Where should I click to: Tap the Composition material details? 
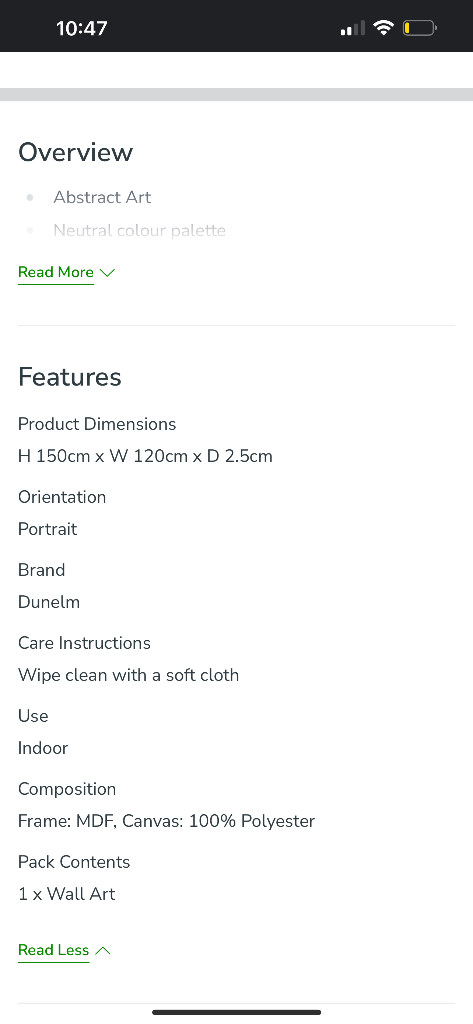pyautogui.click(x=167, y=822)
